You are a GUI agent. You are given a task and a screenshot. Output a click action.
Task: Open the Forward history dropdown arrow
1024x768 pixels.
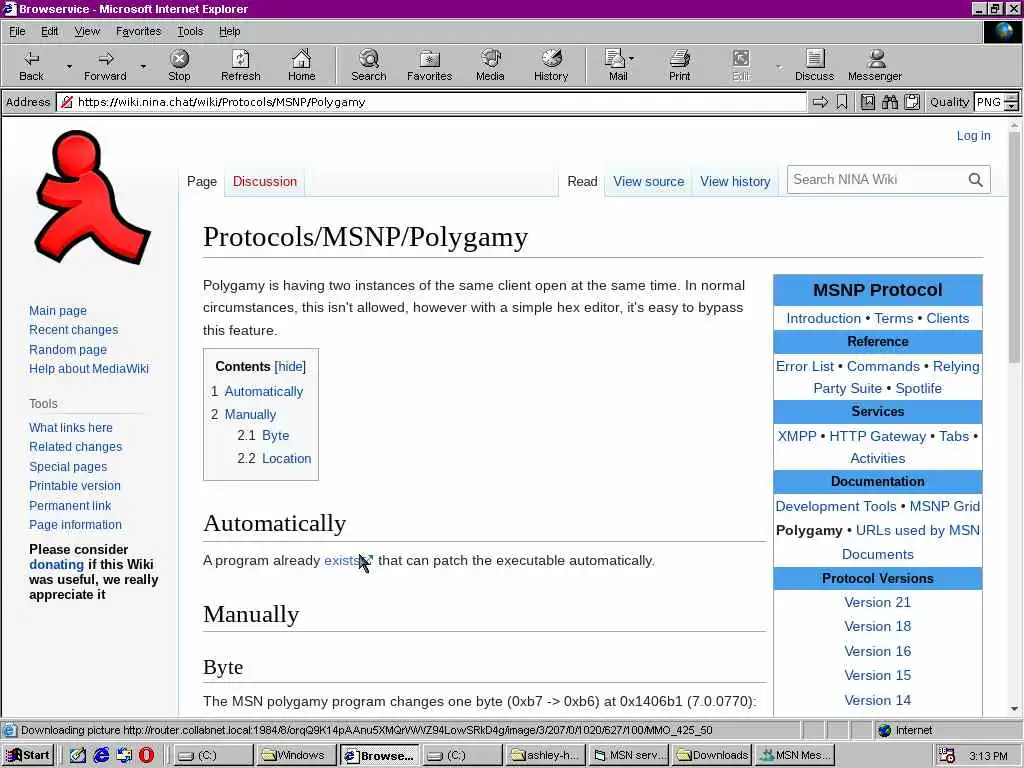click(x=143, y=66)
